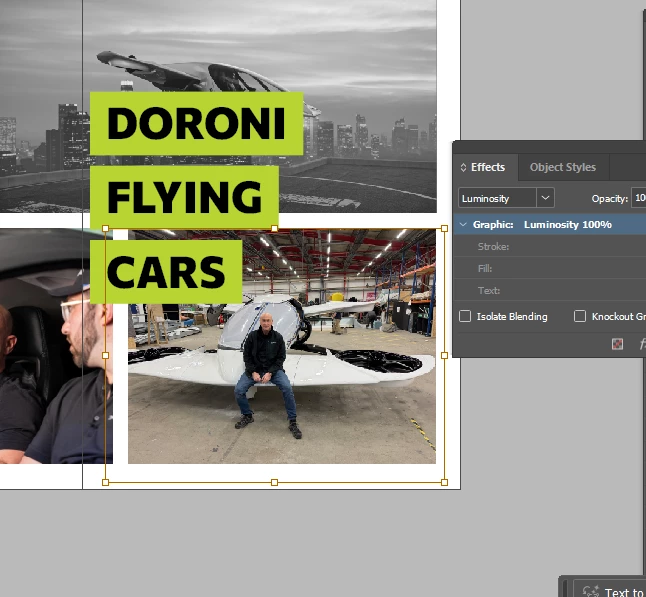The height and width of the screenshot is (597, 646).
Task: Click the left-middle selection handle of the frame
Action: click(105, 355)
